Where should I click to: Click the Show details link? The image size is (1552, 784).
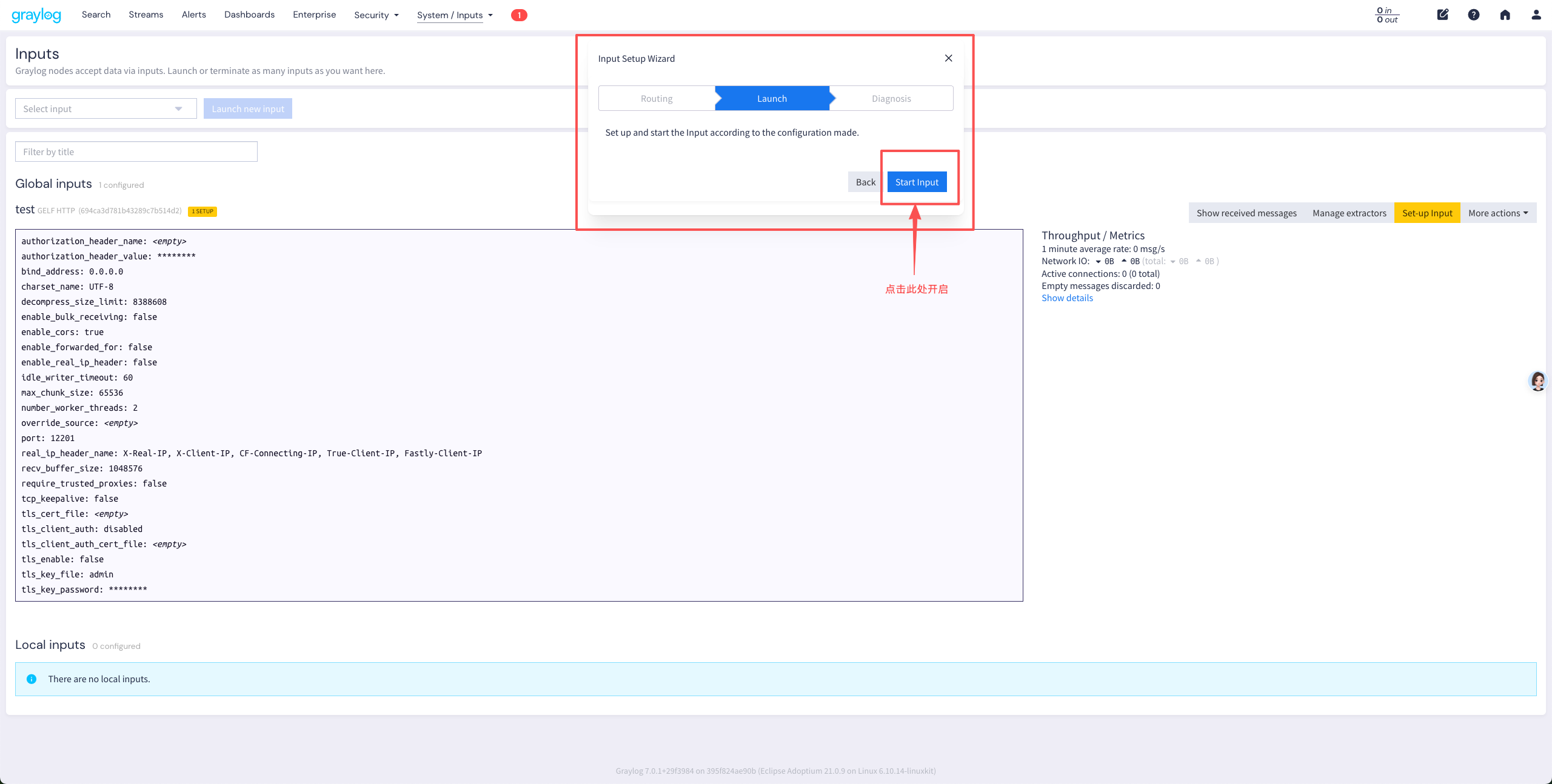point(1067,298)
